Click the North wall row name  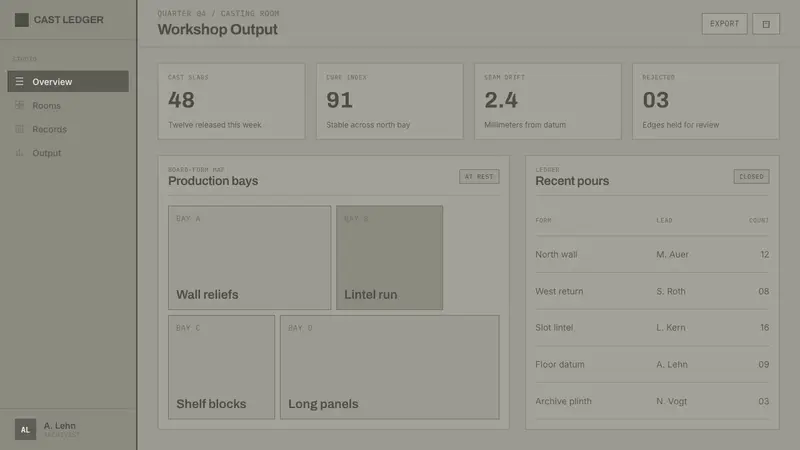point(556,254)
